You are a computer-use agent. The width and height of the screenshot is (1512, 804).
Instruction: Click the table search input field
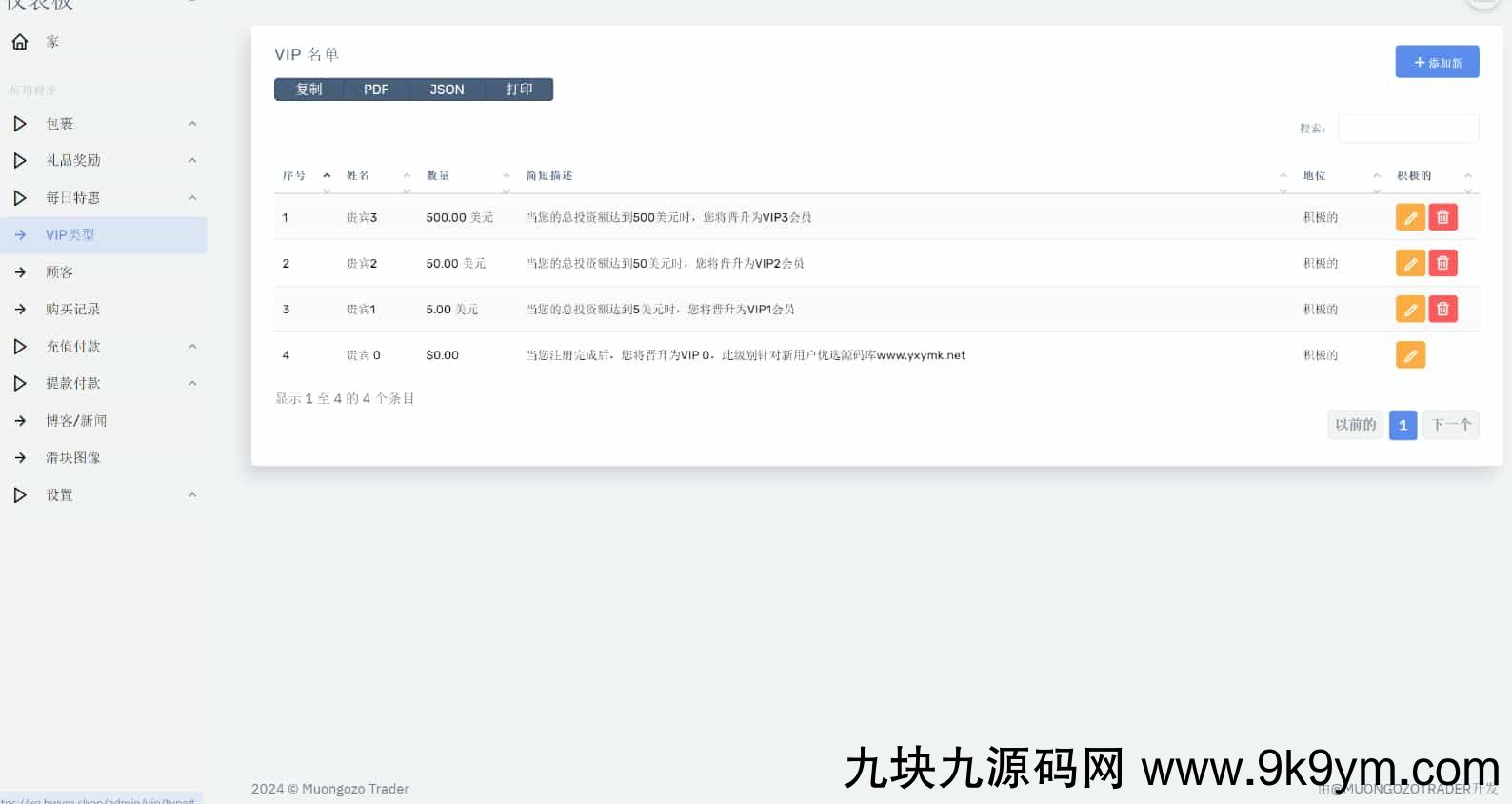point(1407,129)
